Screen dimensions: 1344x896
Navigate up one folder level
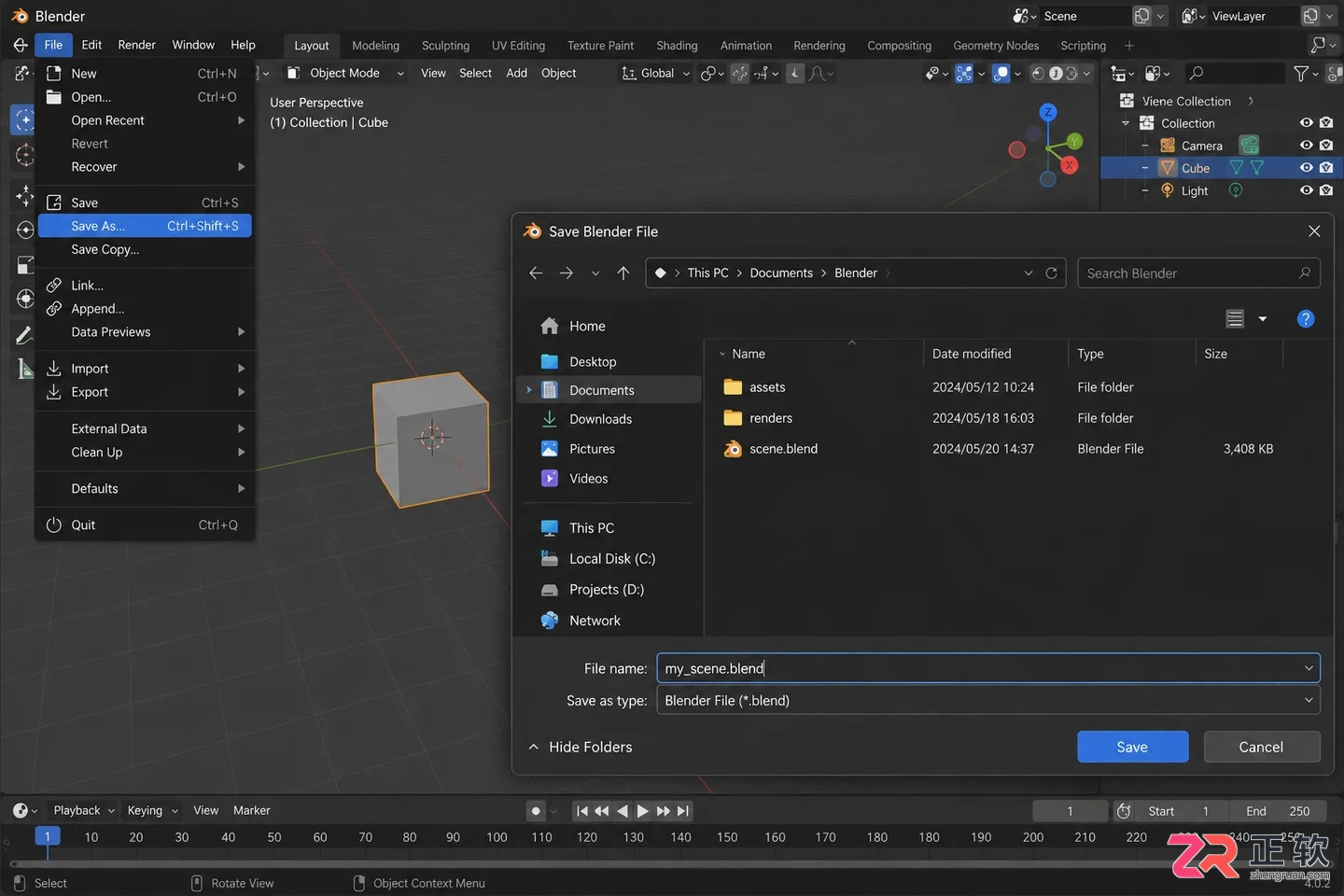(623, 273)
